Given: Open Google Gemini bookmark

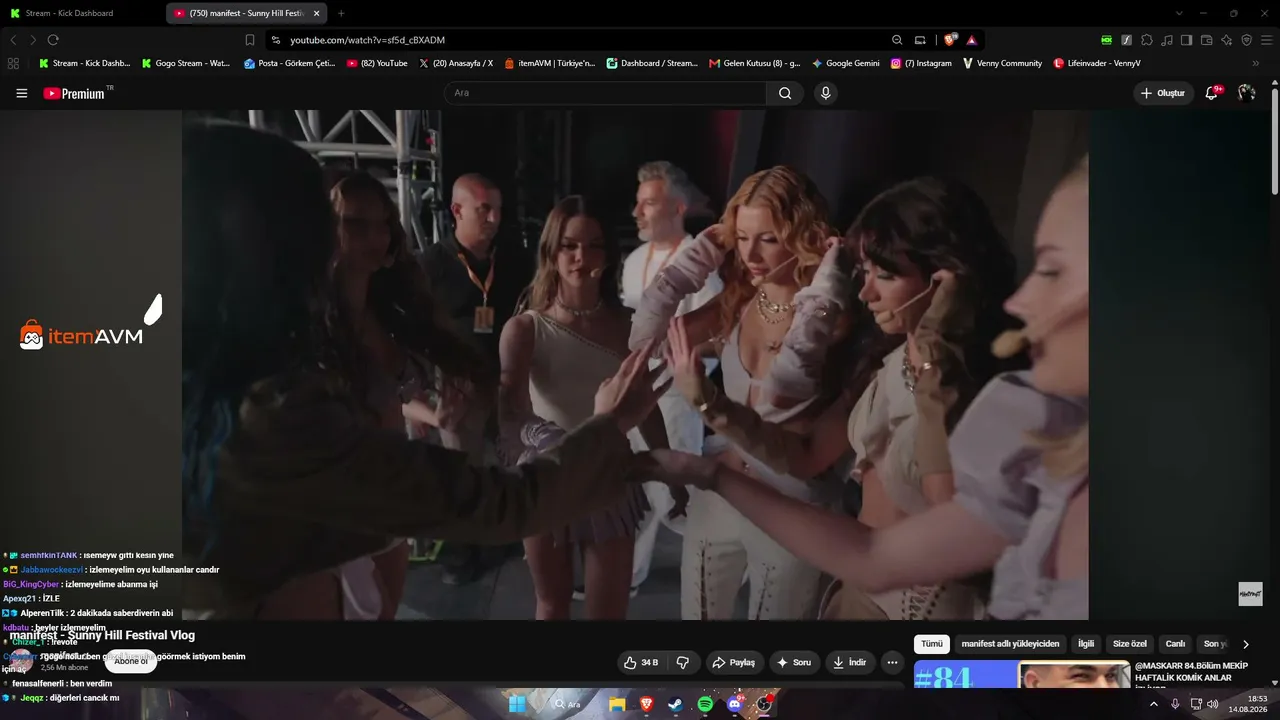Looking at the screenshot, I should point(846,63).
